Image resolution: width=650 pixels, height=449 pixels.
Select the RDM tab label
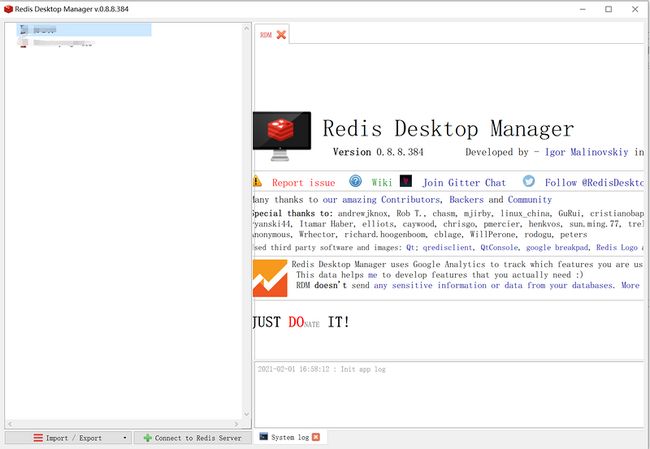pos(266,35)
